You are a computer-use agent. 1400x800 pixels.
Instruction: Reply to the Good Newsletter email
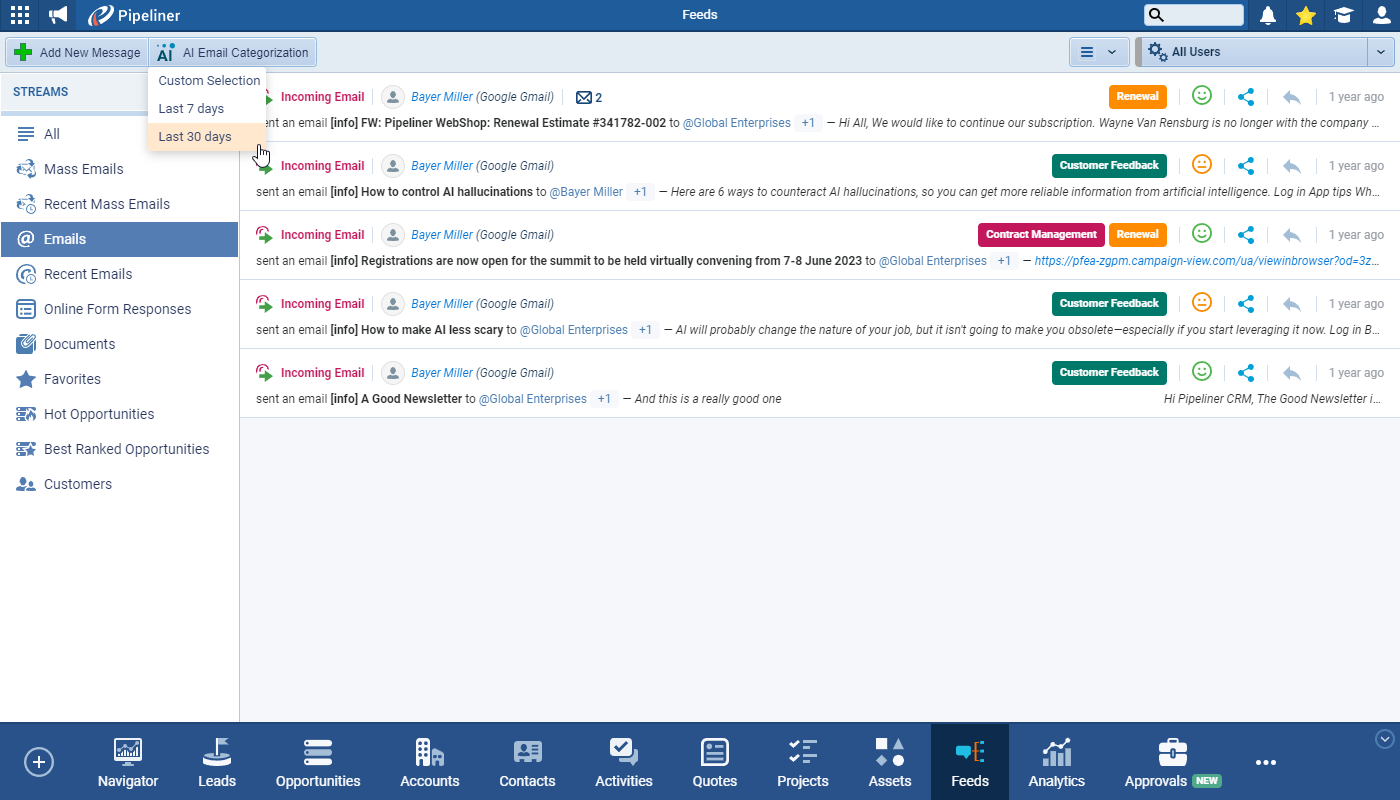click(x=1291, y=373)
